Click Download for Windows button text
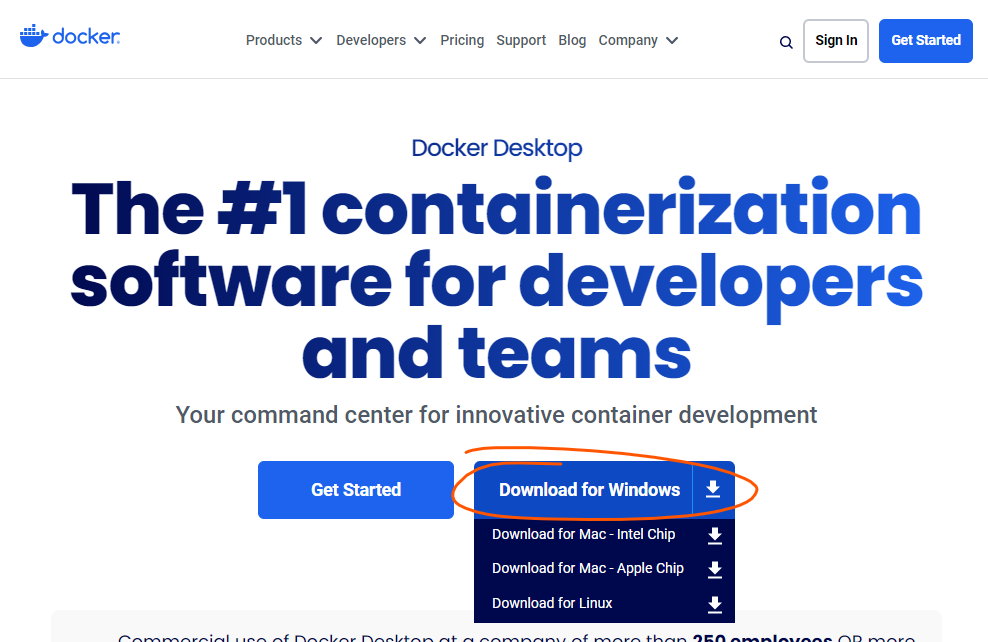The width and height of the screenshot is (988, 642). tap(589, 490)
